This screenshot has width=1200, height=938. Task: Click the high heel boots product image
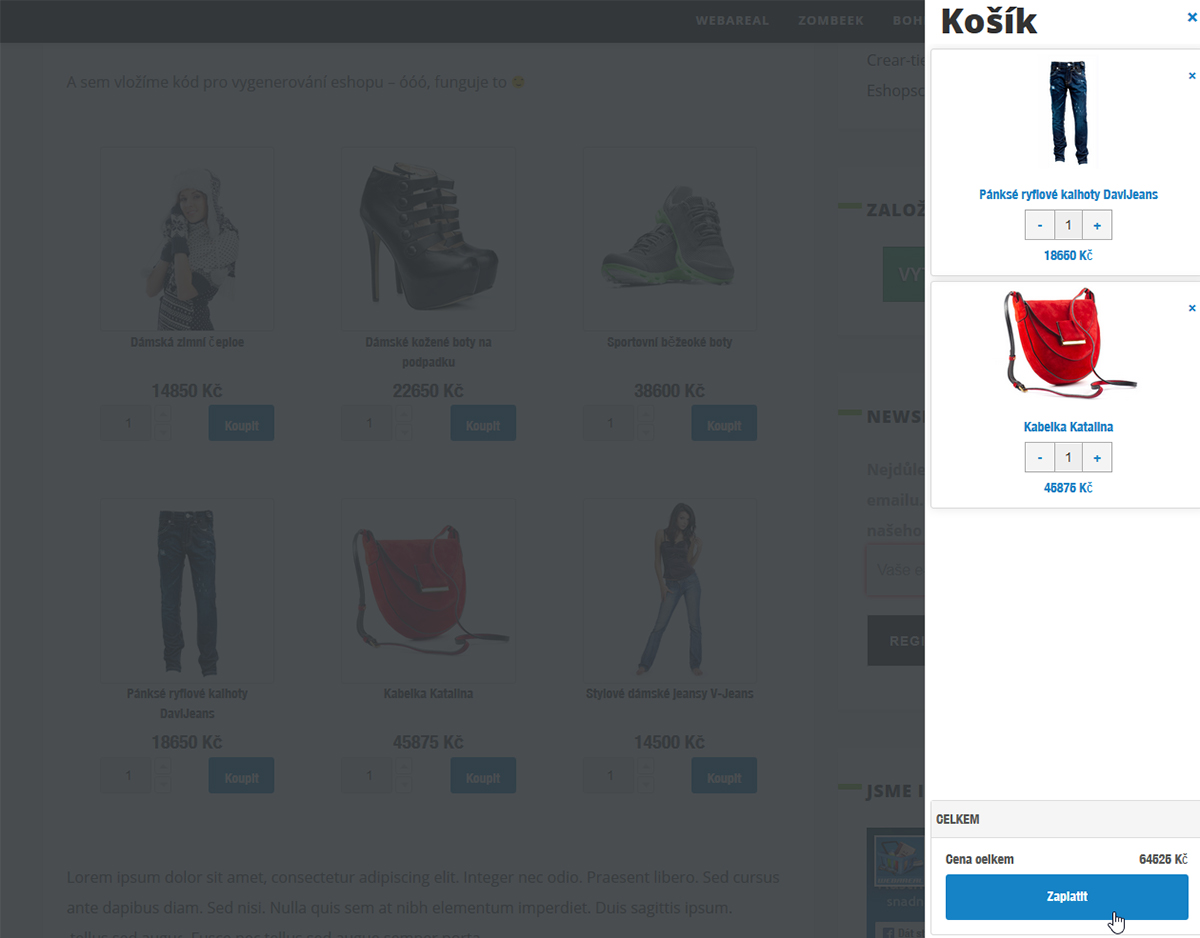click(x=428, y=238)
